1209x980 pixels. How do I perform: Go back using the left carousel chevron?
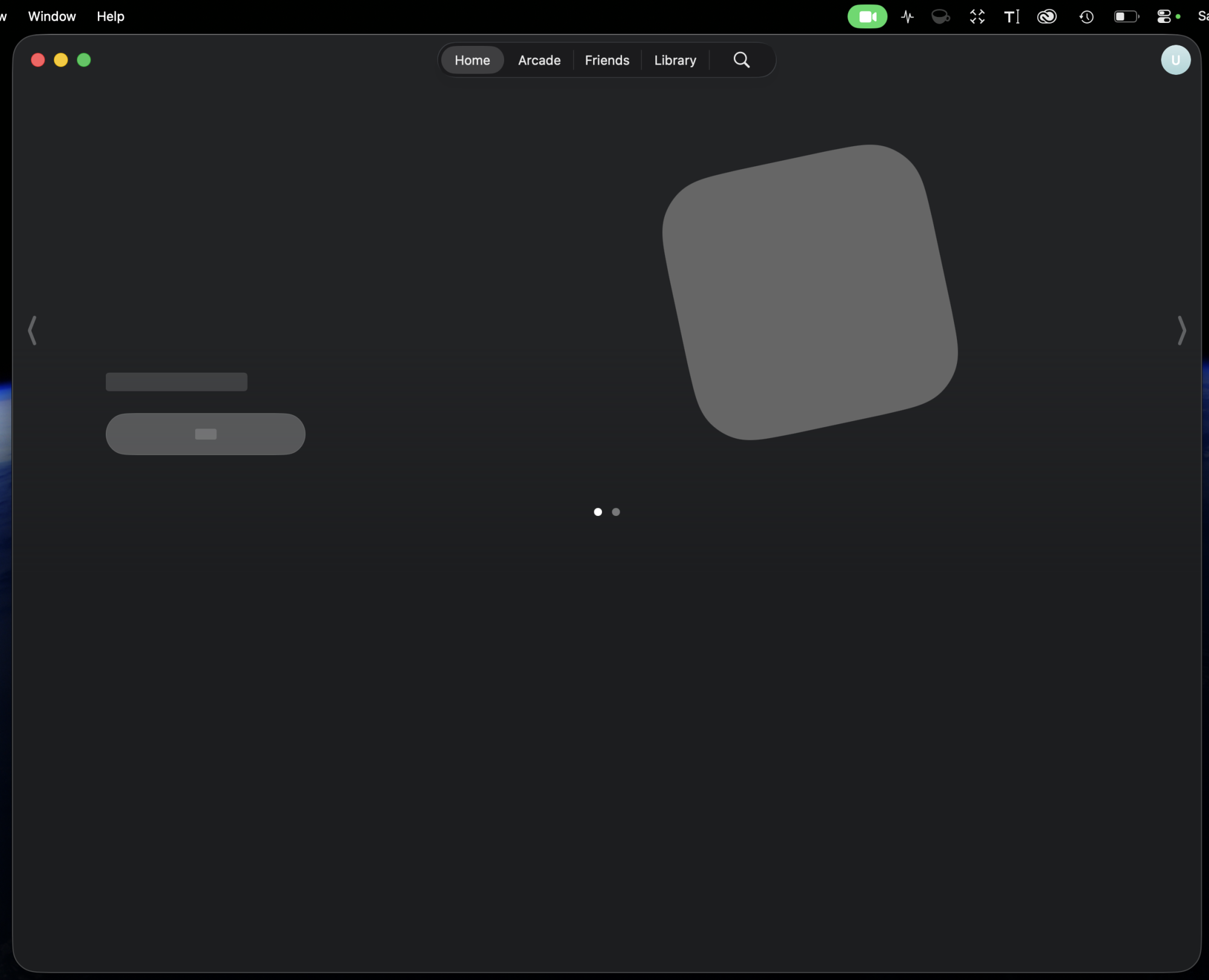pyautogui.click(x=33, y=330)
